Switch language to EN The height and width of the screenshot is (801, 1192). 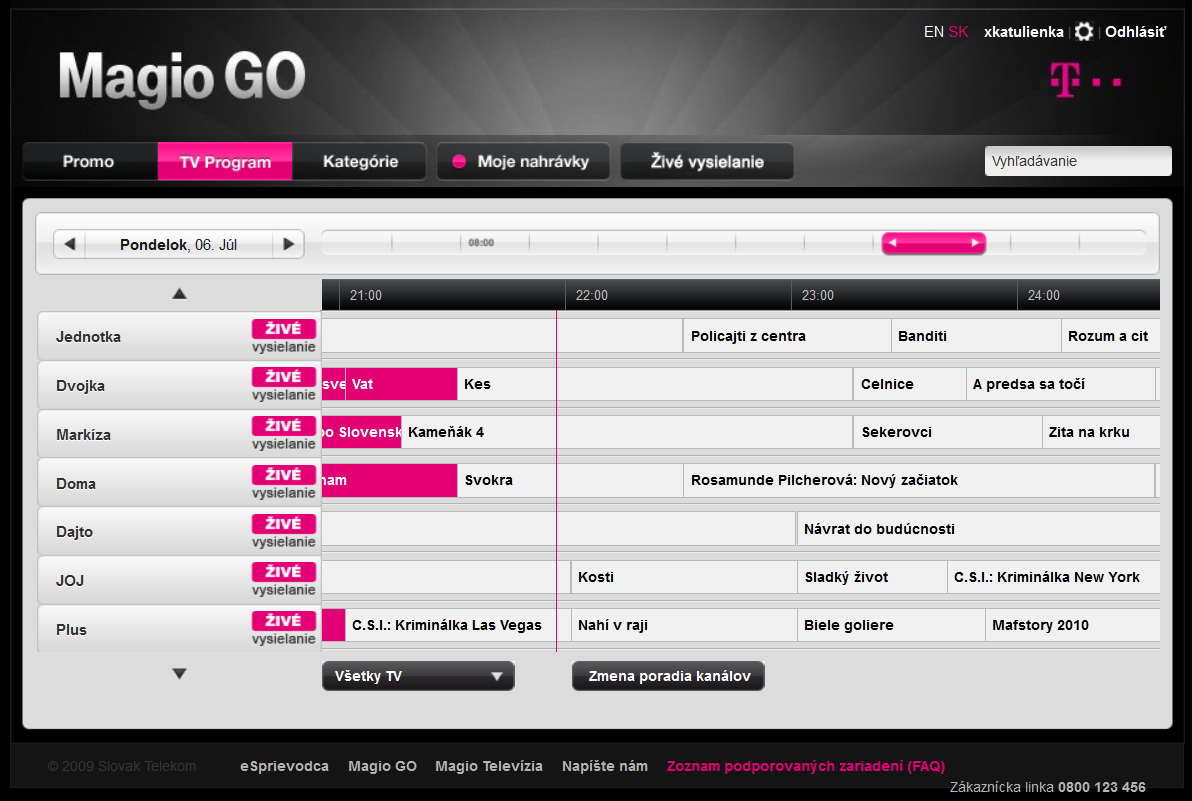[x=934, y=32]
